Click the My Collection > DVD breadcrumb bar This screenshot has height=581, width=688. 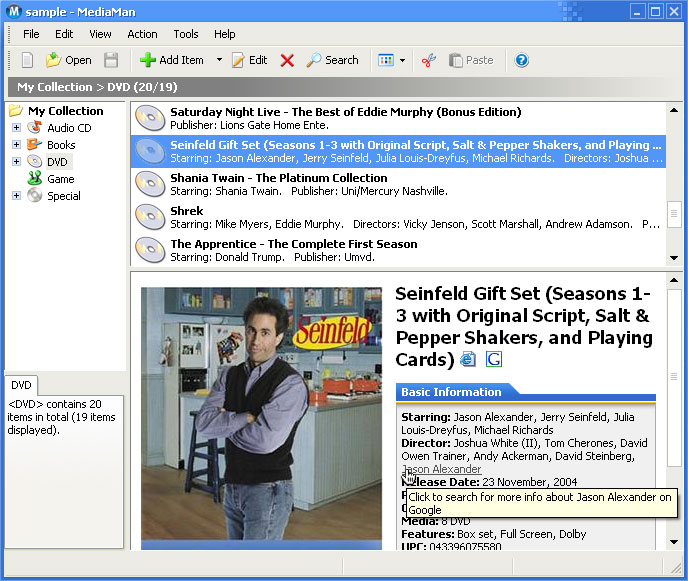click(x=344, y=87)
